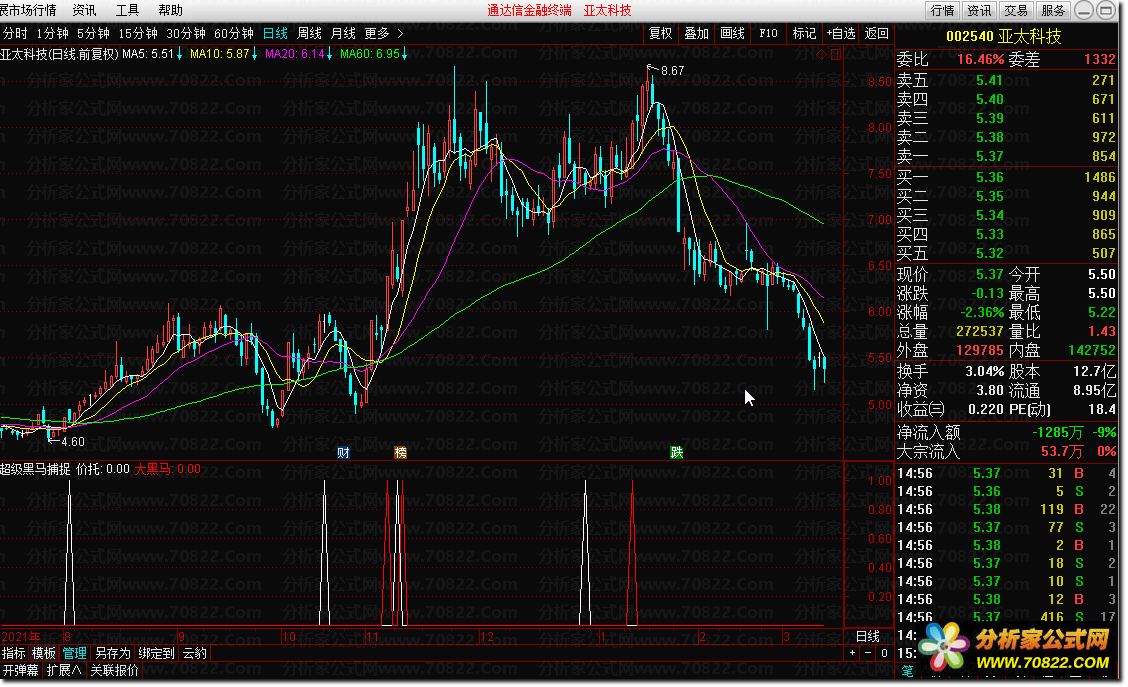Screen dimensions: 1128x687
Task: Open the 帮助 menu
Action: pos(170,10)
